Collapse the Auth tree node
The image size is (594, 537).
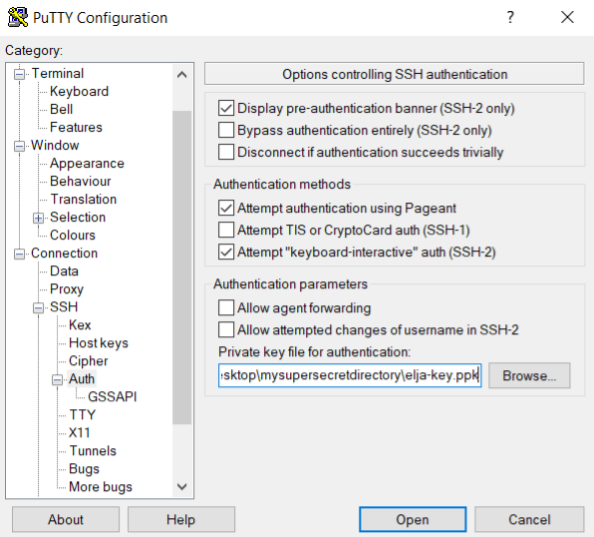57,380
